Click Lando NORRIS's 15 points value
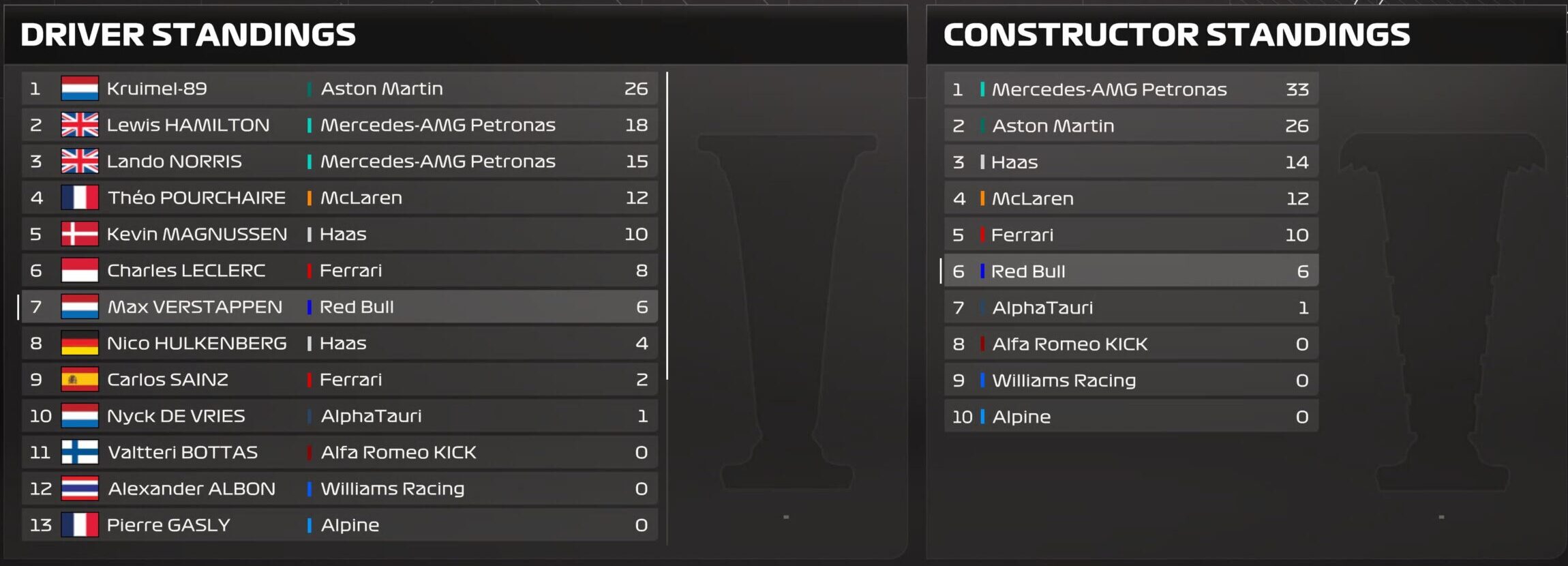This screenshot has width=1568, height=566. 637,162
